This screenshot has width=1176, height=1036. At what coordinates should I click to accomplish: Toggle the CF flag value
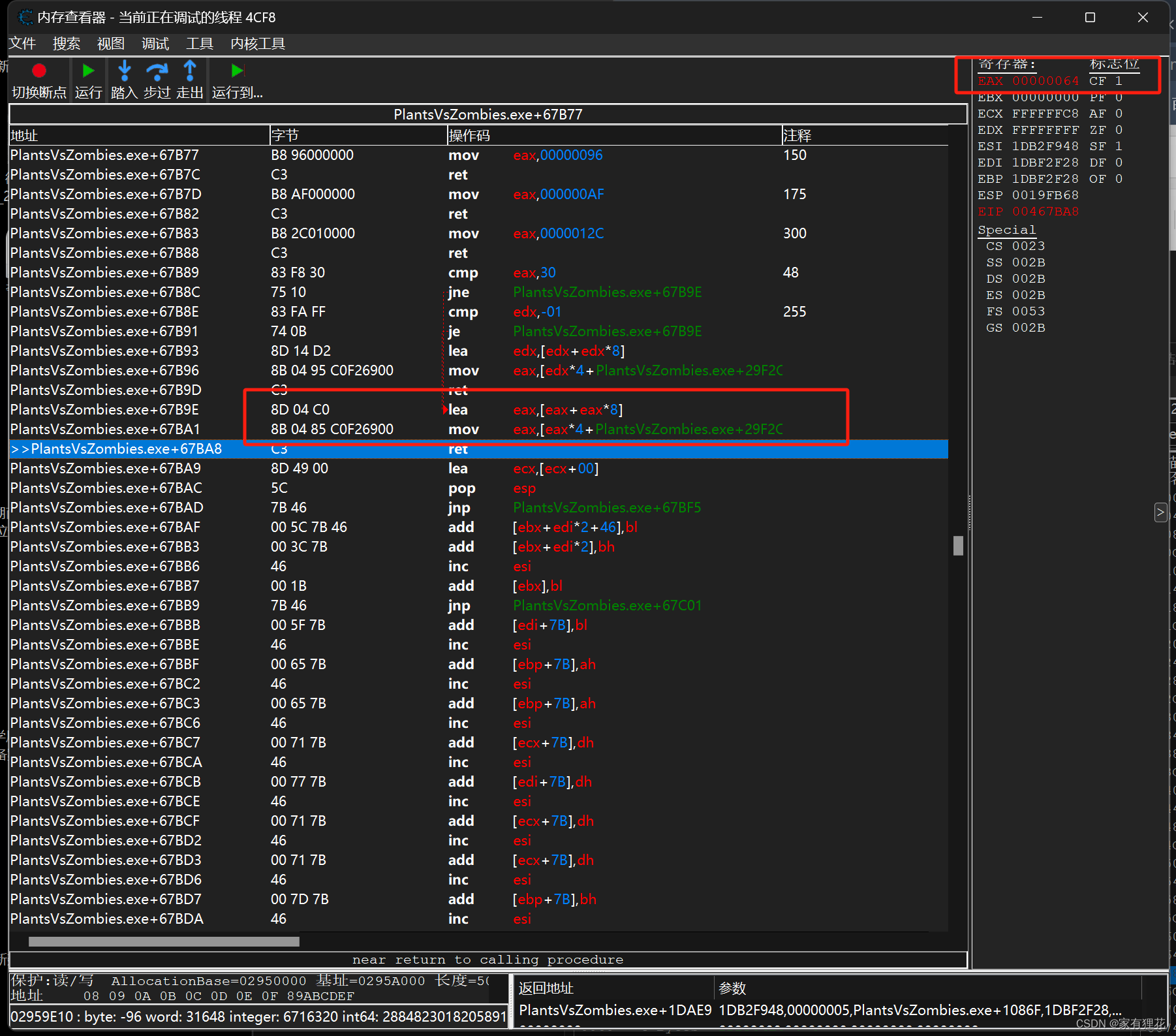click(x=1119, y=81)
